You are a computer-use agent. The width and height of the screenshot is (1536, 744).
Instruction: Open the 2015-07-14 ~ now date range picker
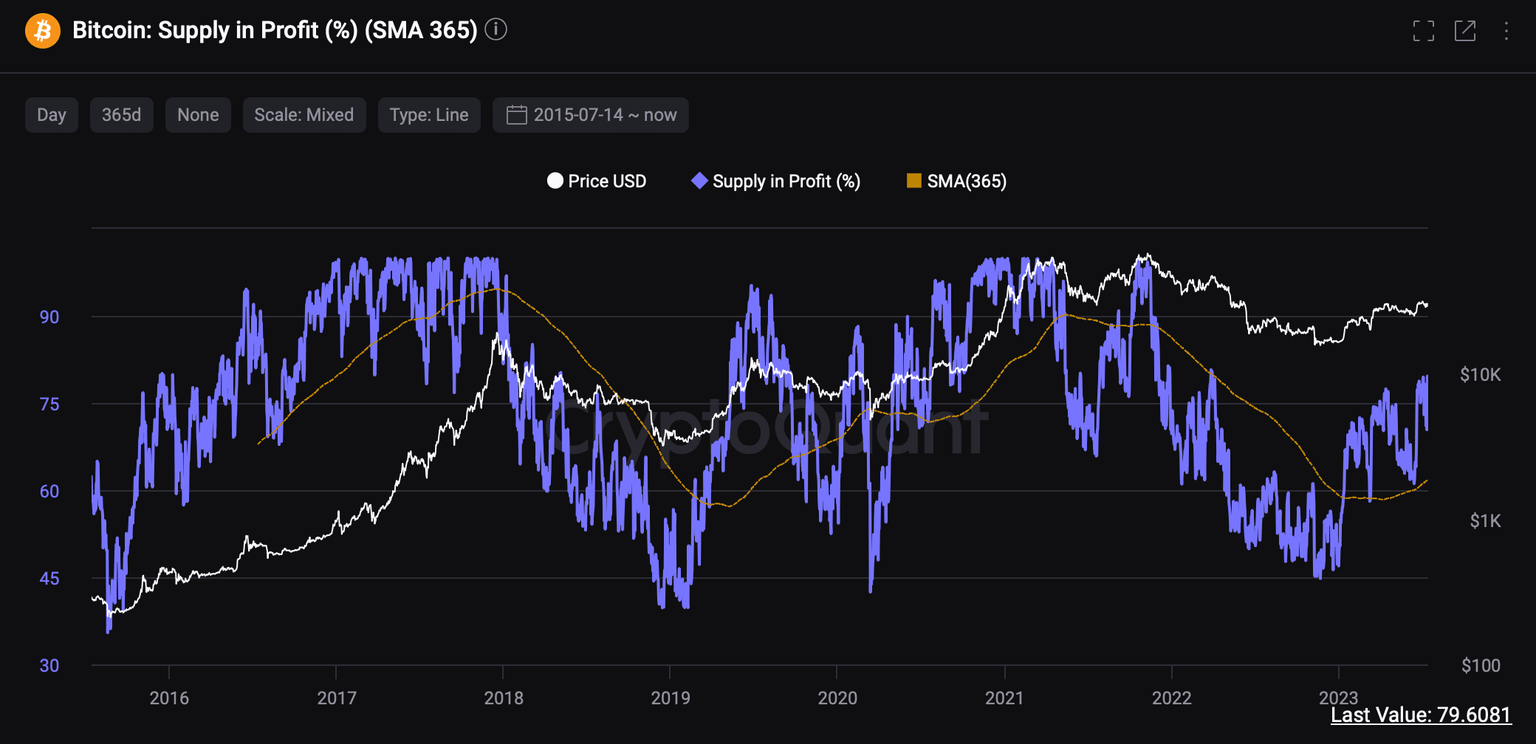(590, 114)
